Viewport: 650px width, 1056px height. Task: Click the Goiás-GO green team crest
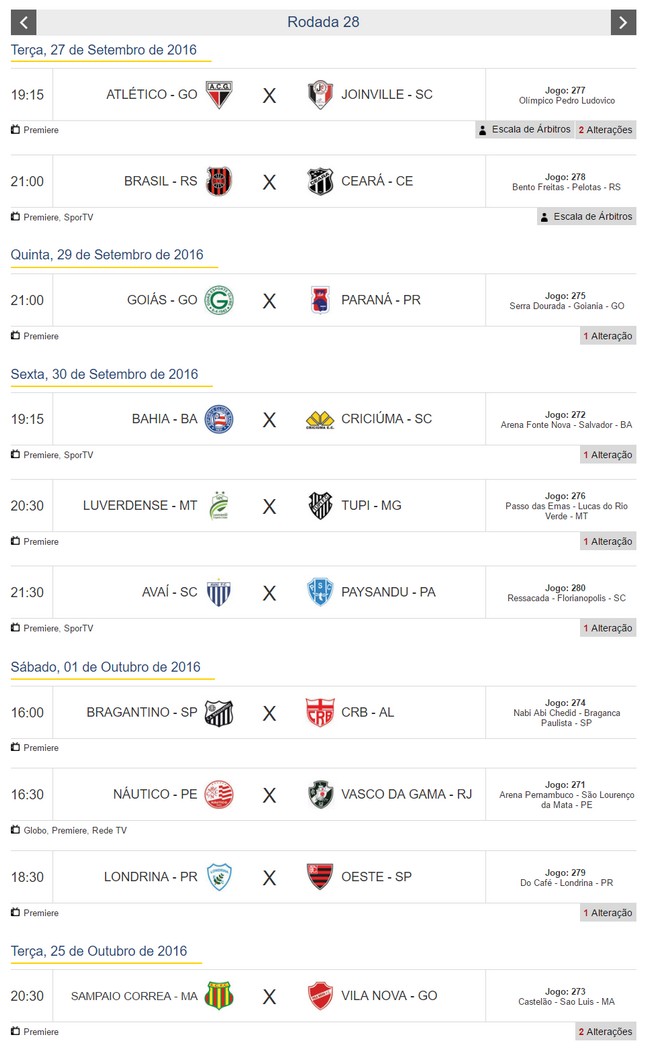(x=218, y=300)
